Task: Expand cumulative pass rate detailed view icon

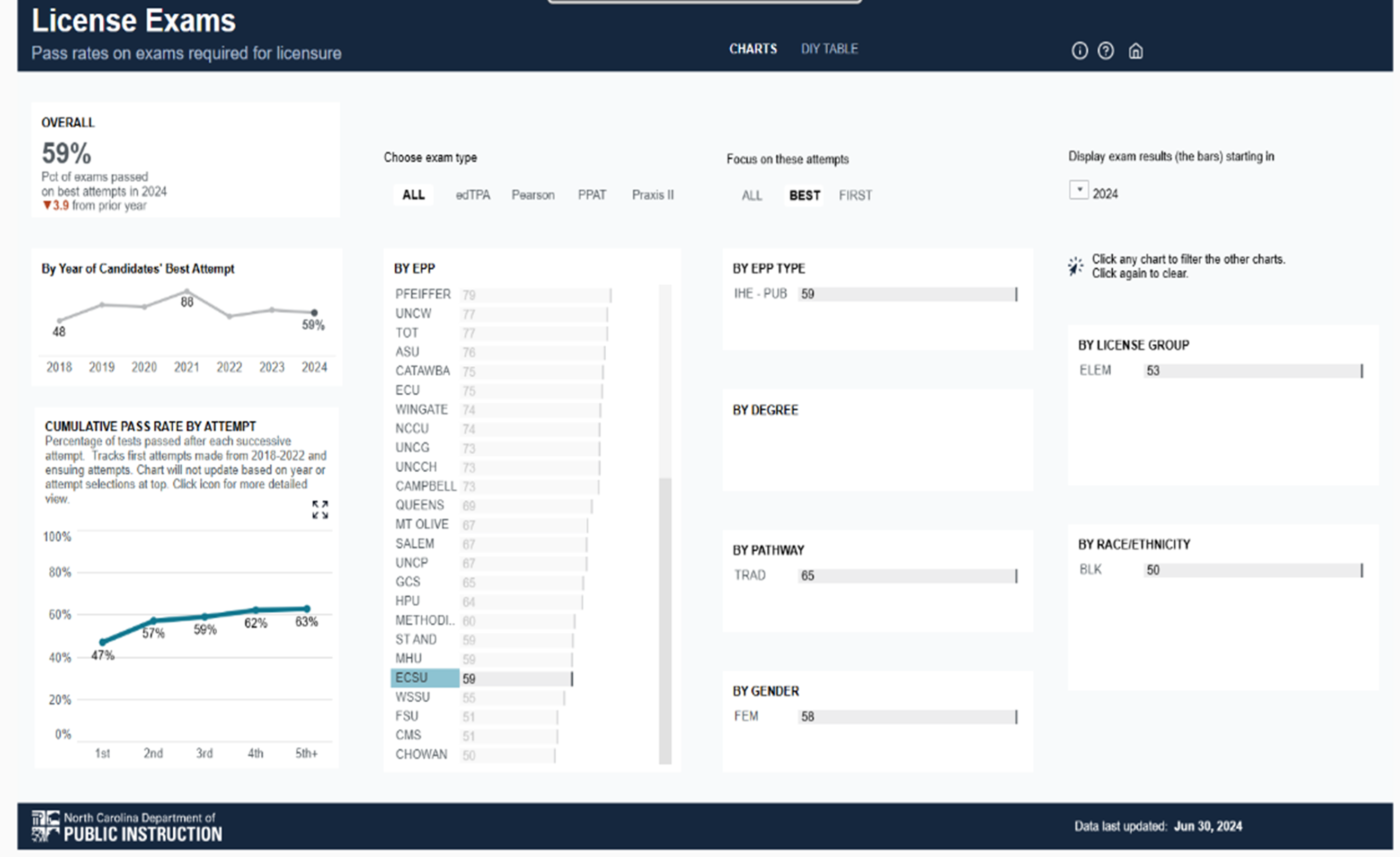Action: point(320,509)
